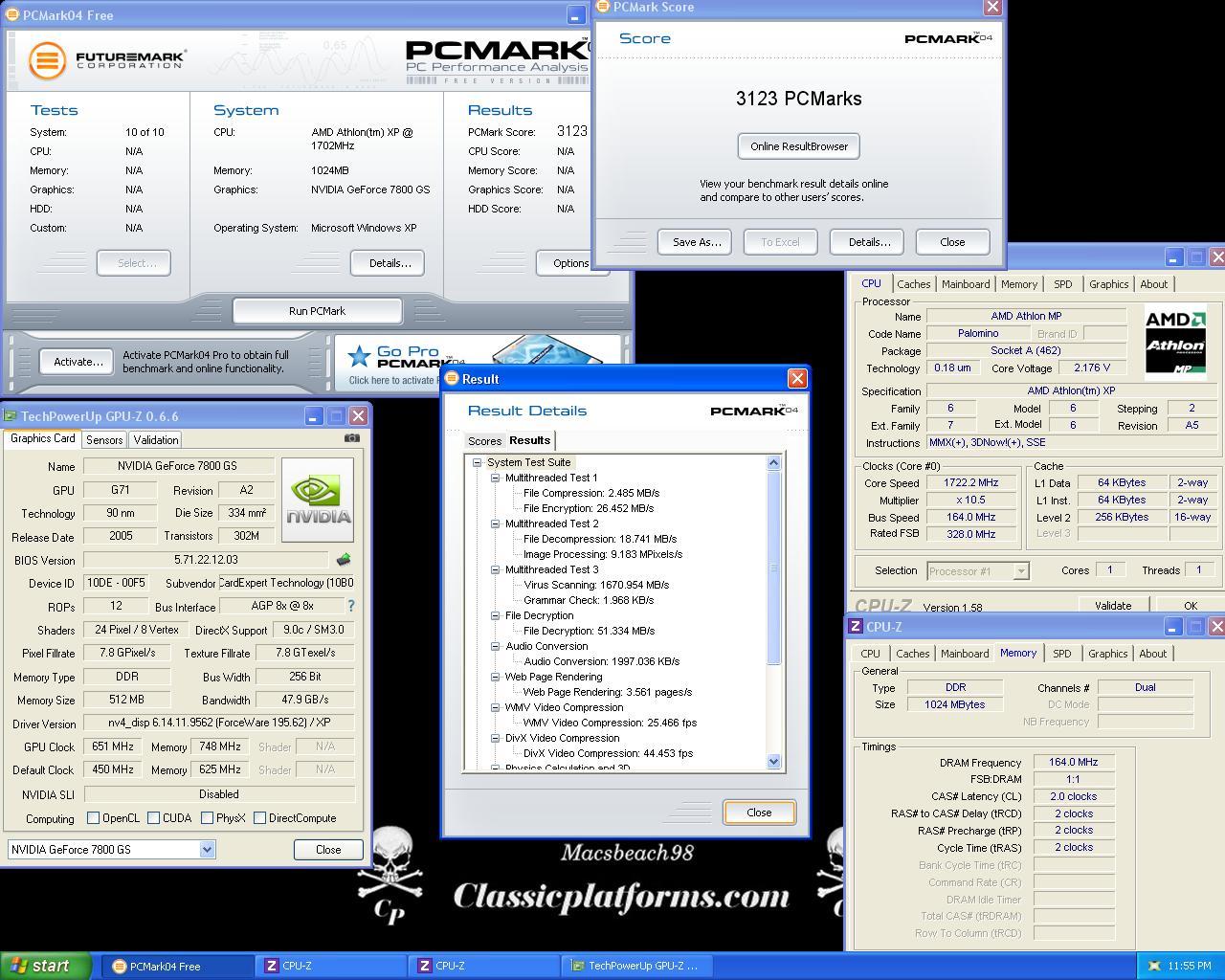
Task: Collapse the File Decryption node
Action: point(495,615)
